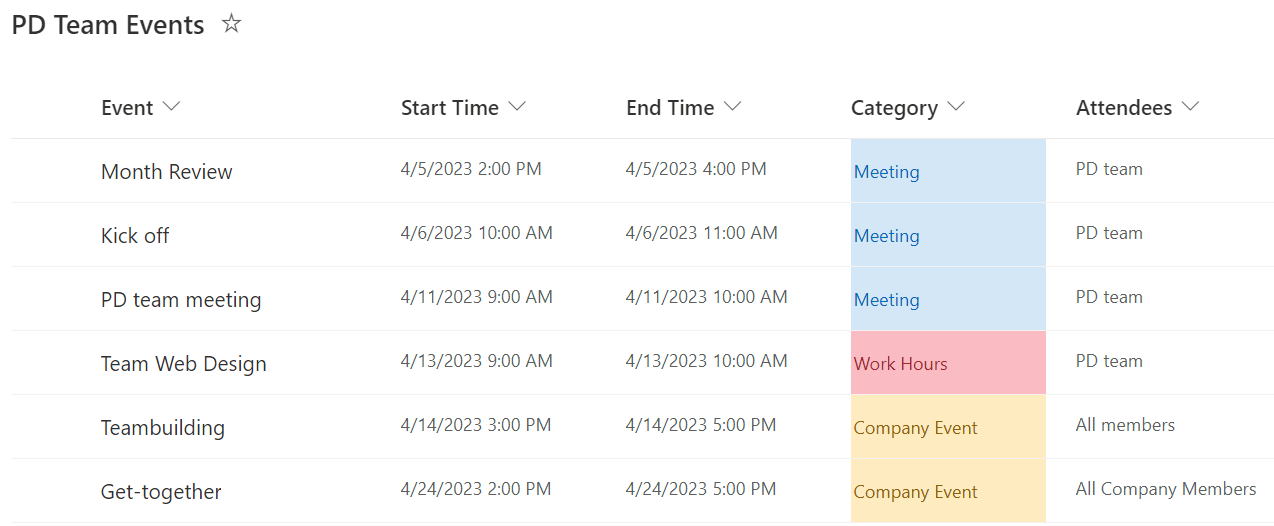This screenshot has width=1274, height=526.
Task: Open the Attendees column dropdown arrow
Action: [1190, 107]
